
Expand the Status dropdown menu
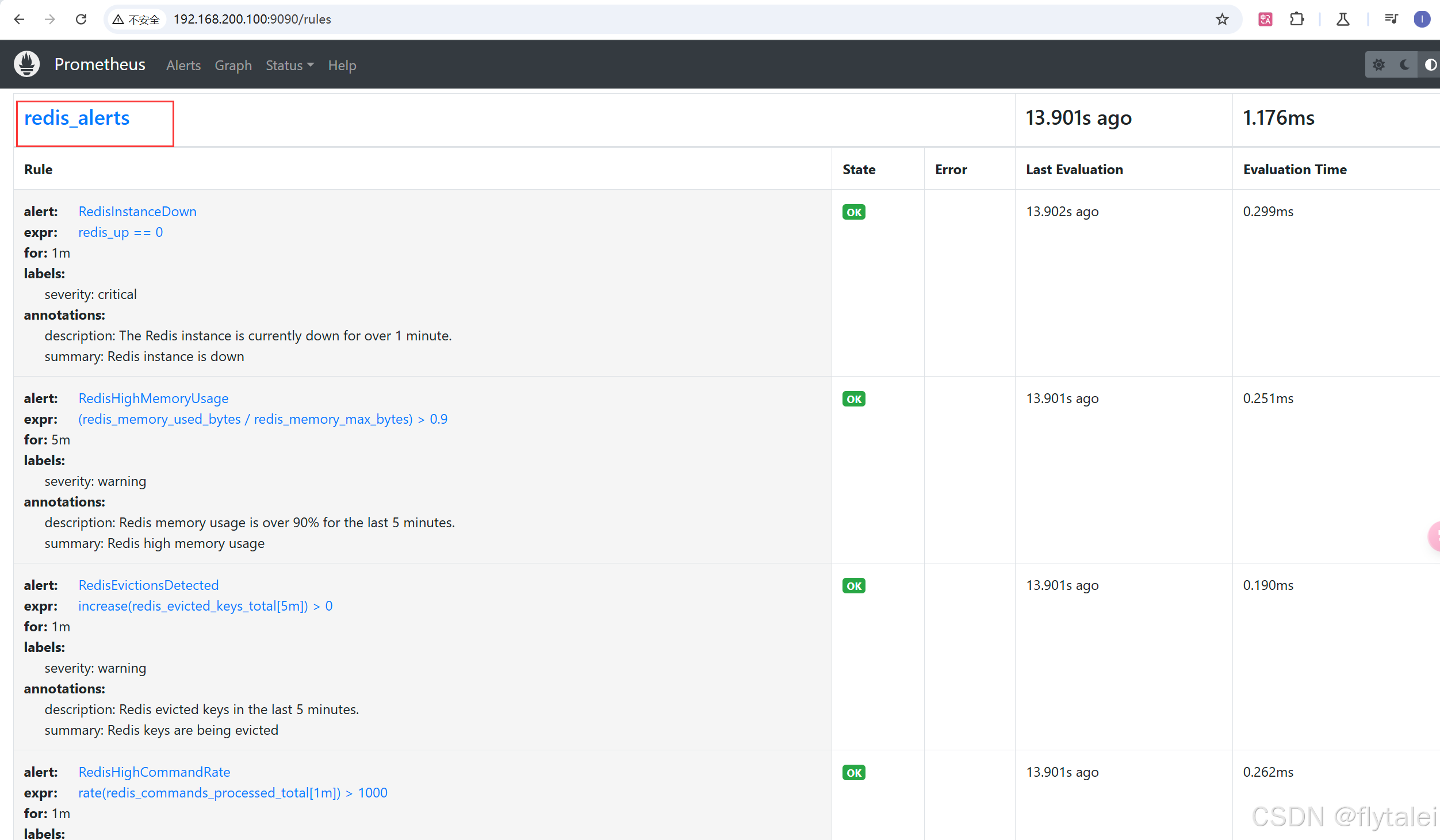tap(289, 66)
